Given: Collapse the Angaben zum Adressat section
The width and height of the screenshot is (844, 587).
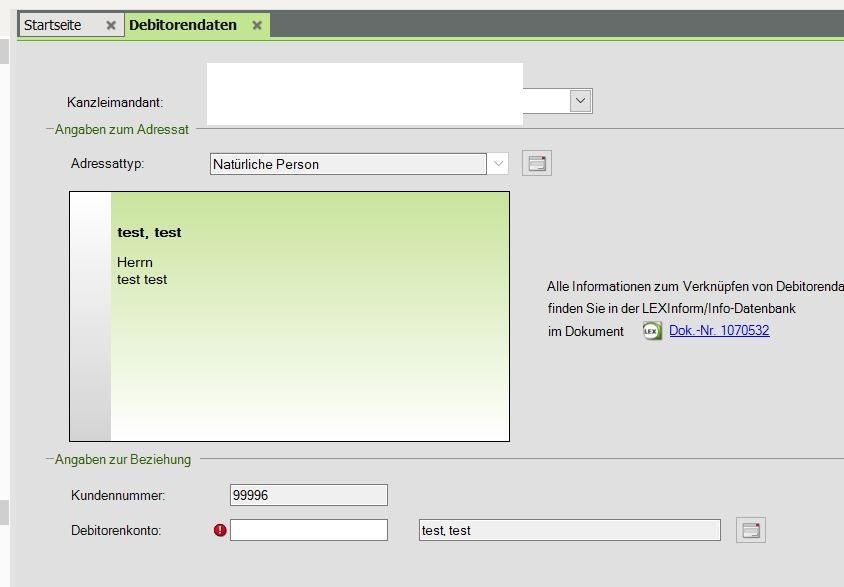Looking at the screenshot, I should point(49,129).
